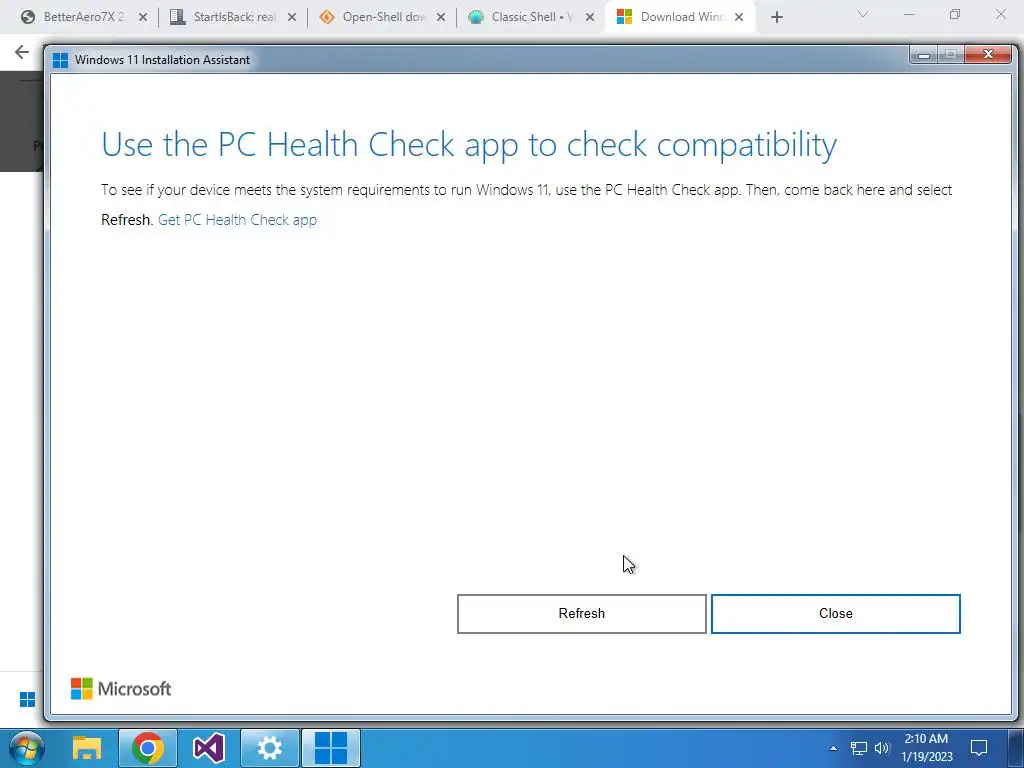Open Google Chrome from the taskbar
The height and width of the screenshot is (768, 1024).
click(x=148, y=748)
